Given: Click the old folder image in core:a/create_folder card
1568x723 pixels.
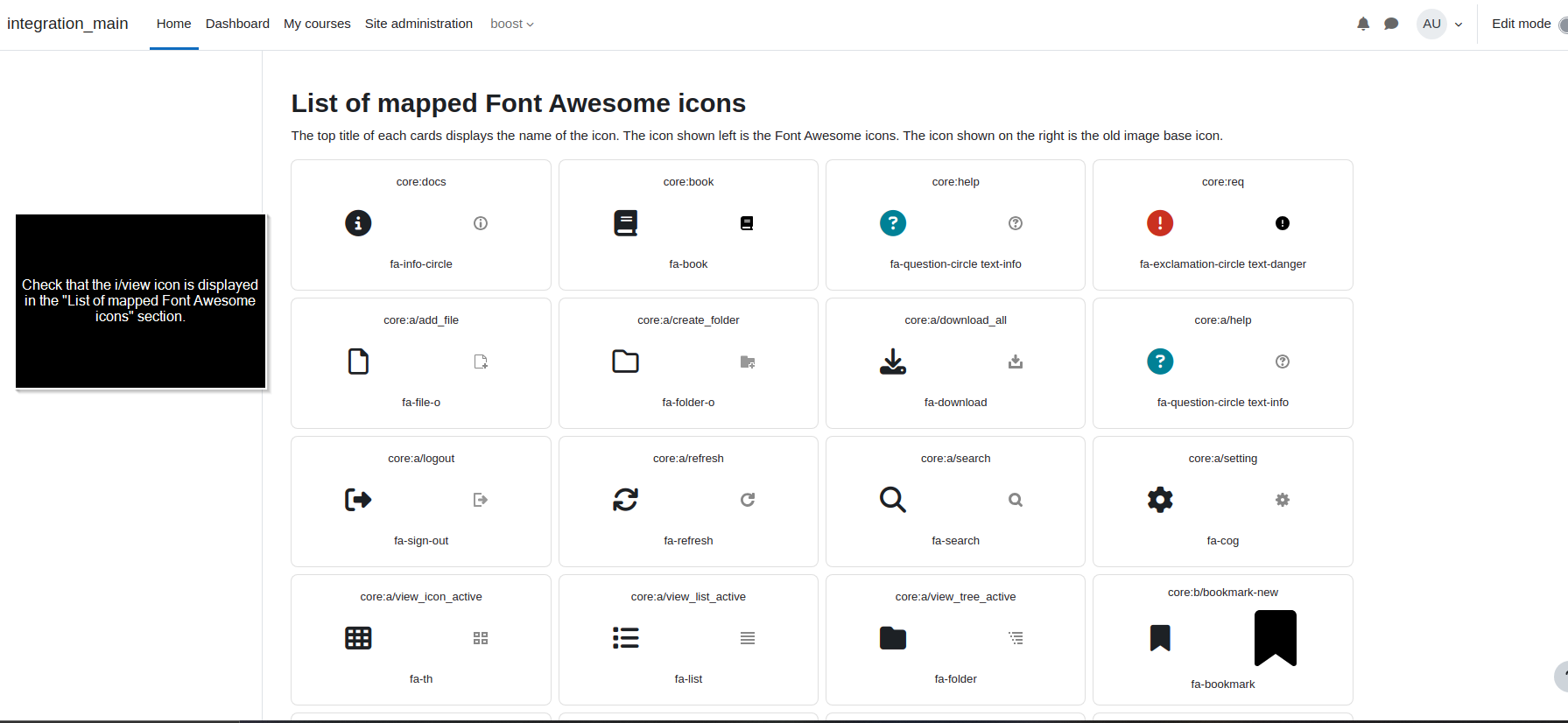Looking at the screenshot, I should [748, 361].
